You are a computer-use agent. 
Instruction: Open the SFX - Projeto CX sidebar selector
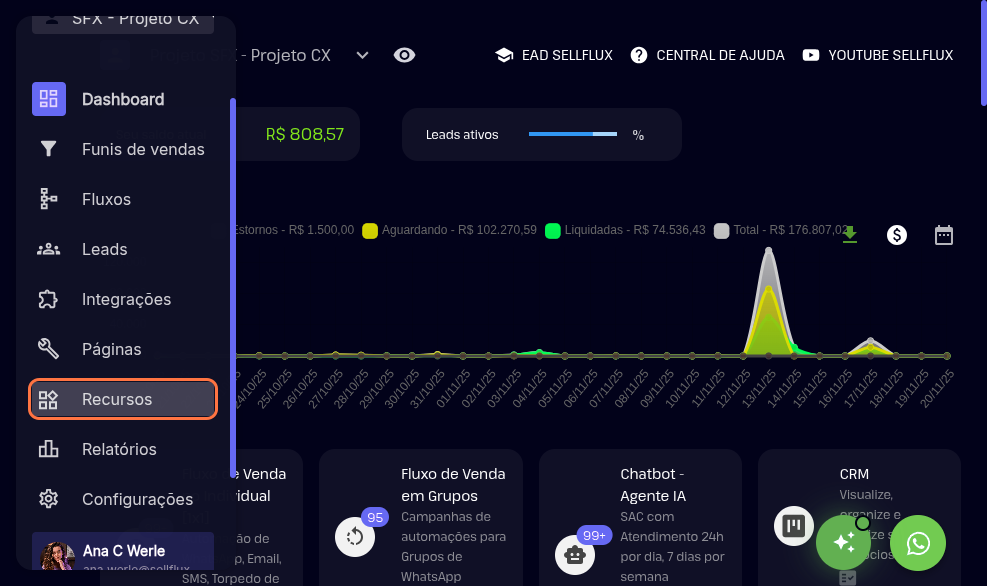[x=124, y=20]
